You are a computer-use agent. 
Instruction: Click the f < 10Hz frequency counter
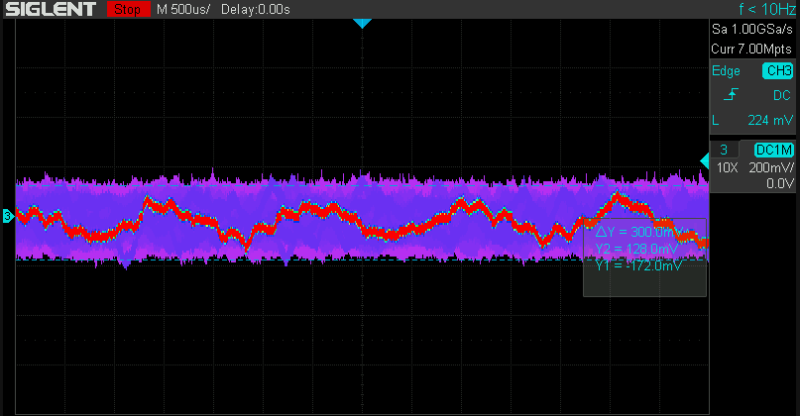(x=755, y=9)
